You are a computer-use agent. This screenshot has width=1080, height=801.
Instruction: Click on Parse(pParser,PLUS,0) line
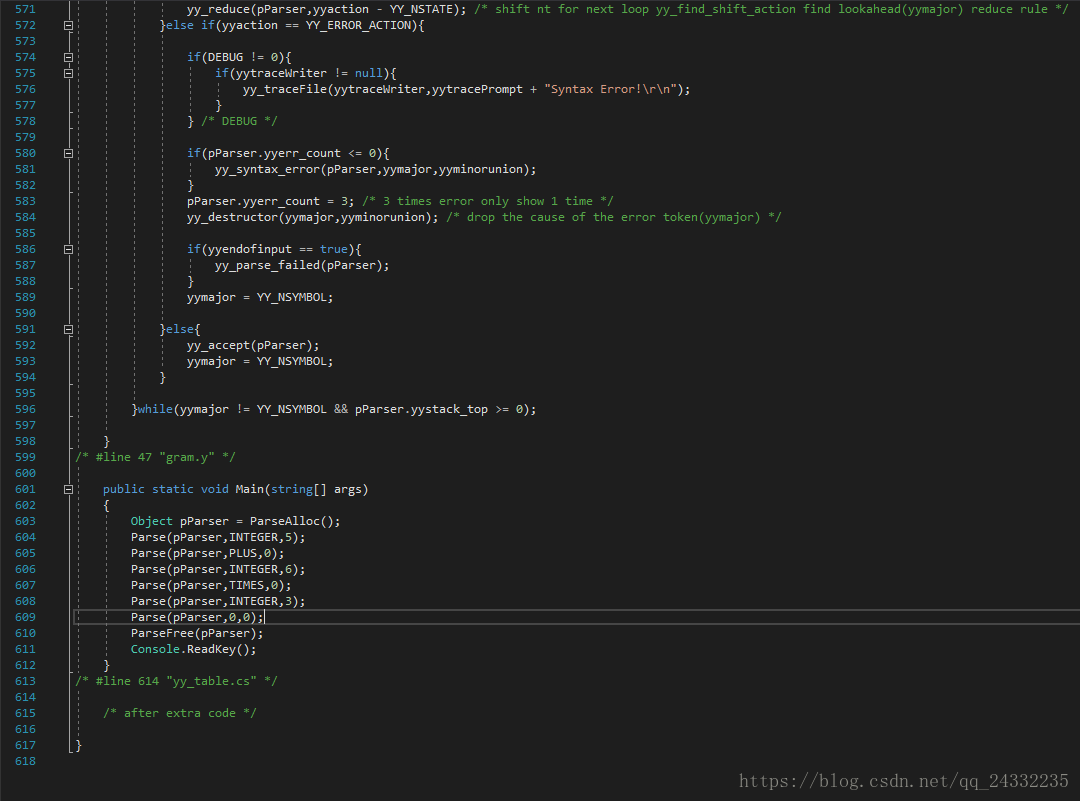click(x=207, y=554)
